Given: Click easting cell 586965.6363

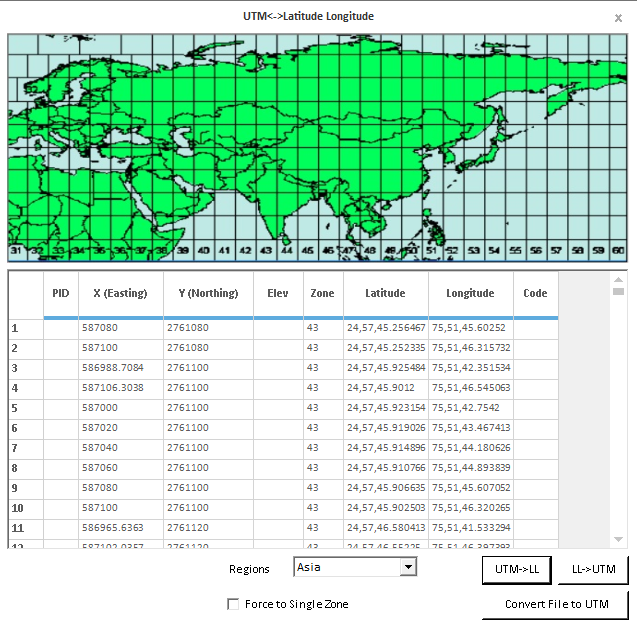Looking at the screenshot, I should (121, 528).
